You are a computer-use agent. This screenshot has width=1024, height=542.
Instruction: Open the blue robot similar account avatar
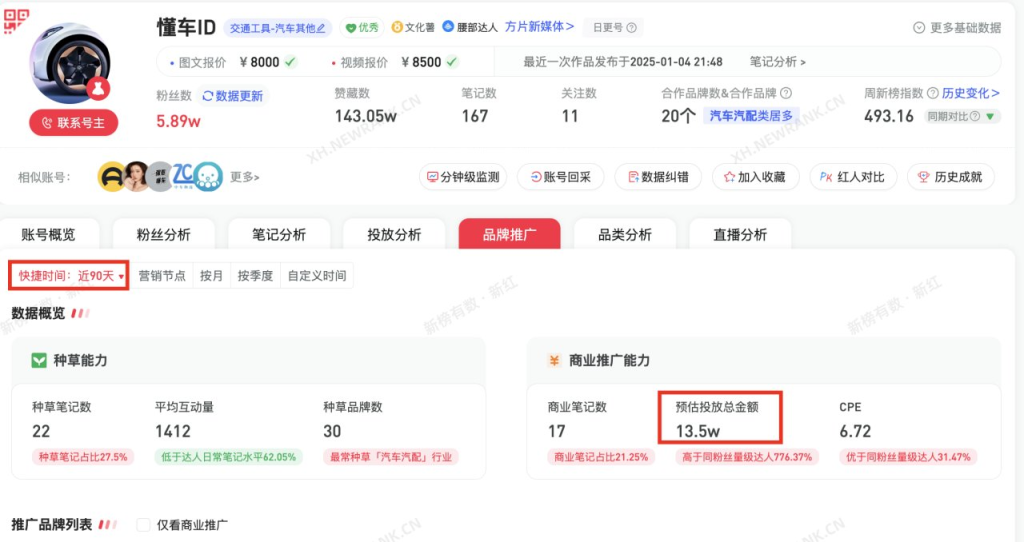click(208, 176)
